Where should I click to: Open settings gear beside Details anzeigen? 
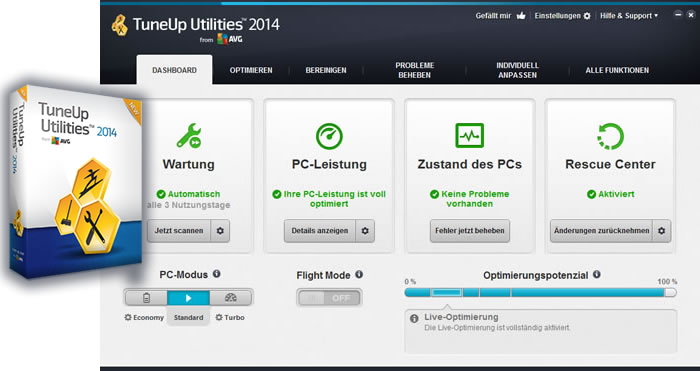click(365, 231)
